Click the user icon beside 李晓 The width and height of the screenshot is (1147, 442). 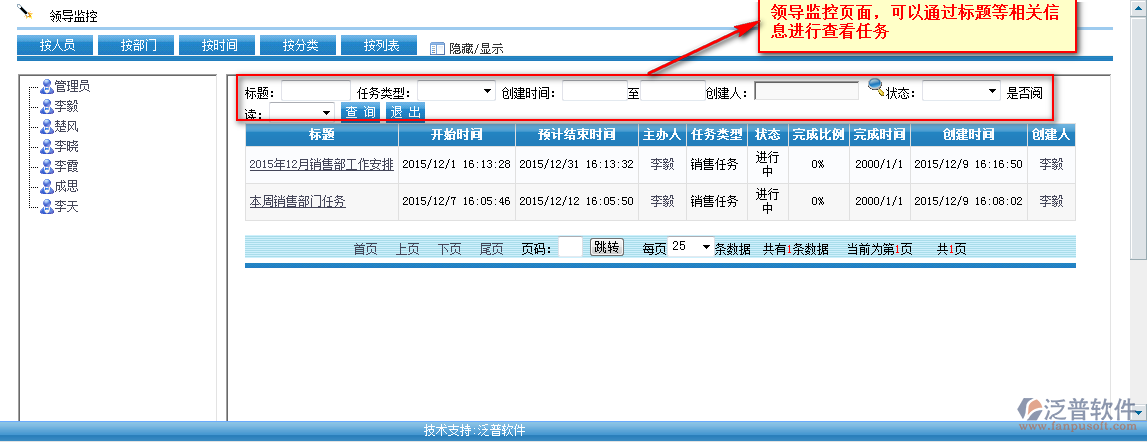[x=46, y=146]
